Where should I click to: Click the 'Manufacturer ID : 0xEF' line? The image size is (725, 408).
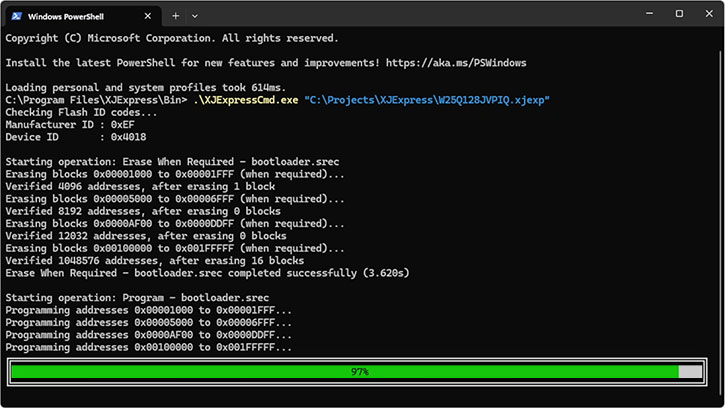(70, 125)
